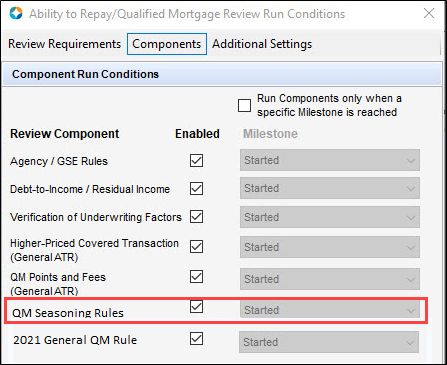
Task: Open 2021 General QM Rule milestone dropdown
Action: click(329, 342)
